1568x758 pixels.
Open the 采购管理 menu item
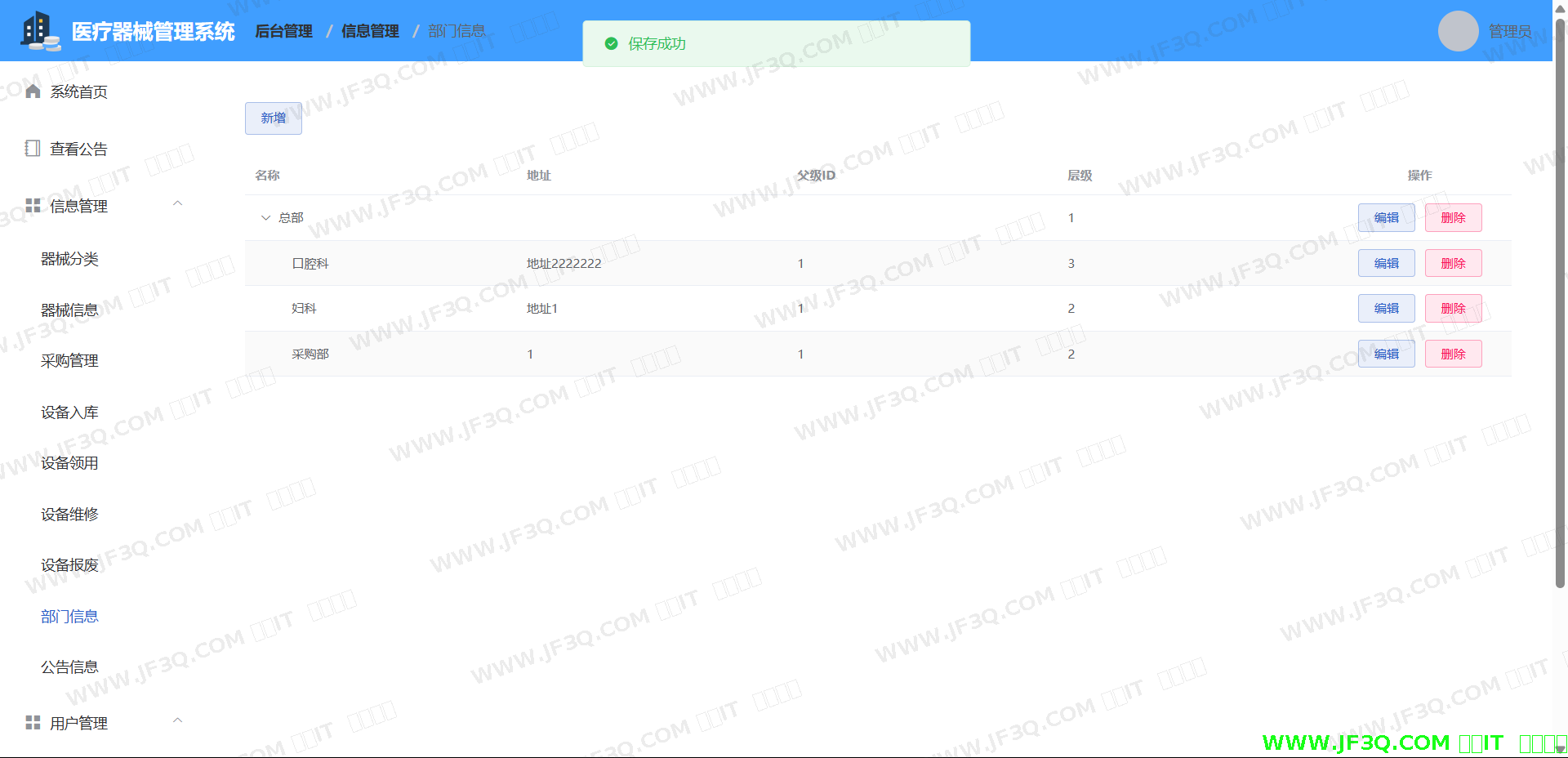[x=69, y=361]
